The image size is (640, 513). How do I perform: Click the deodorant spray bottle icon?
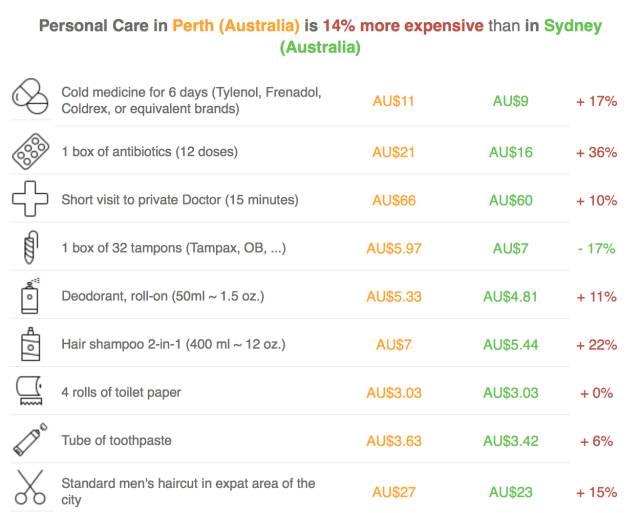point(30,296)
